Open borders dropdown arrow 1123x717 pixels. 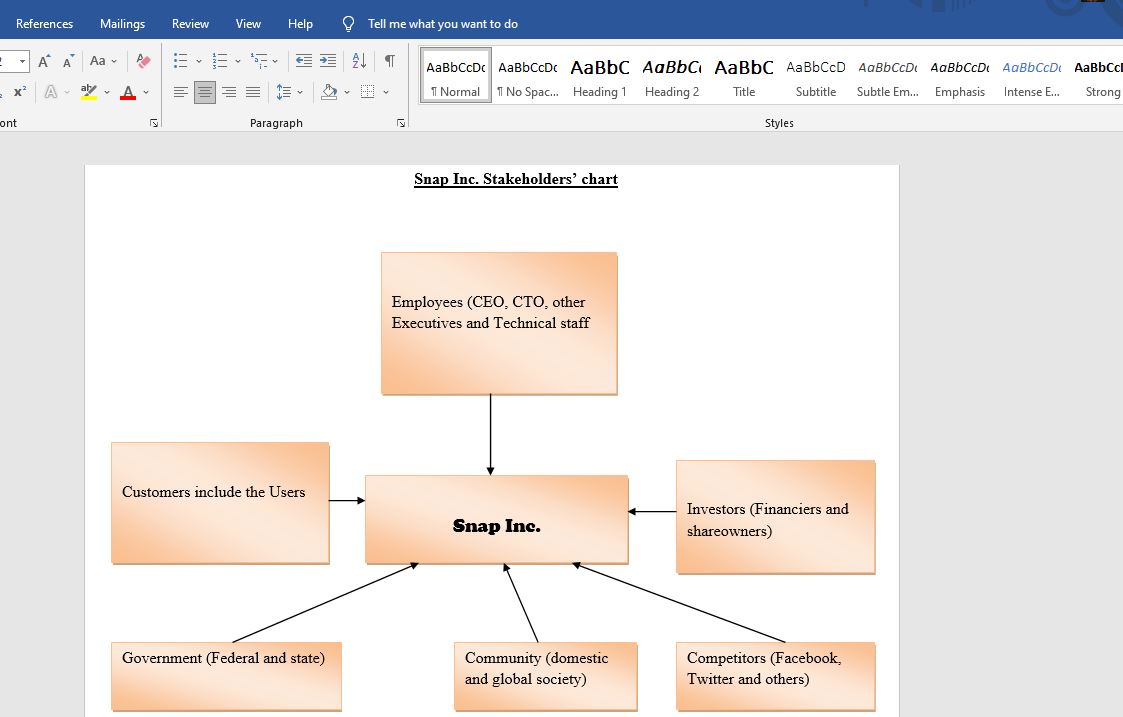point(385,92)
